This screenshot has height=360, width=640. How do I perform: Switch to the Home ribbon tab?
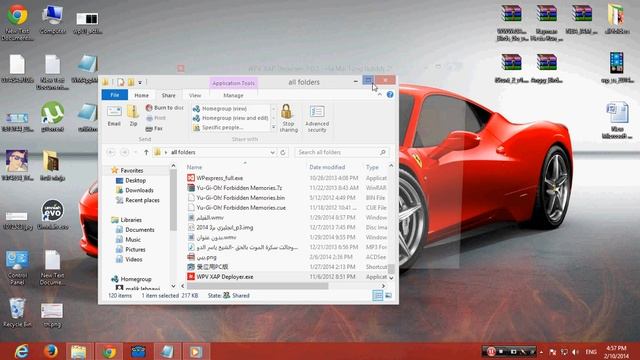click(142, 95)
